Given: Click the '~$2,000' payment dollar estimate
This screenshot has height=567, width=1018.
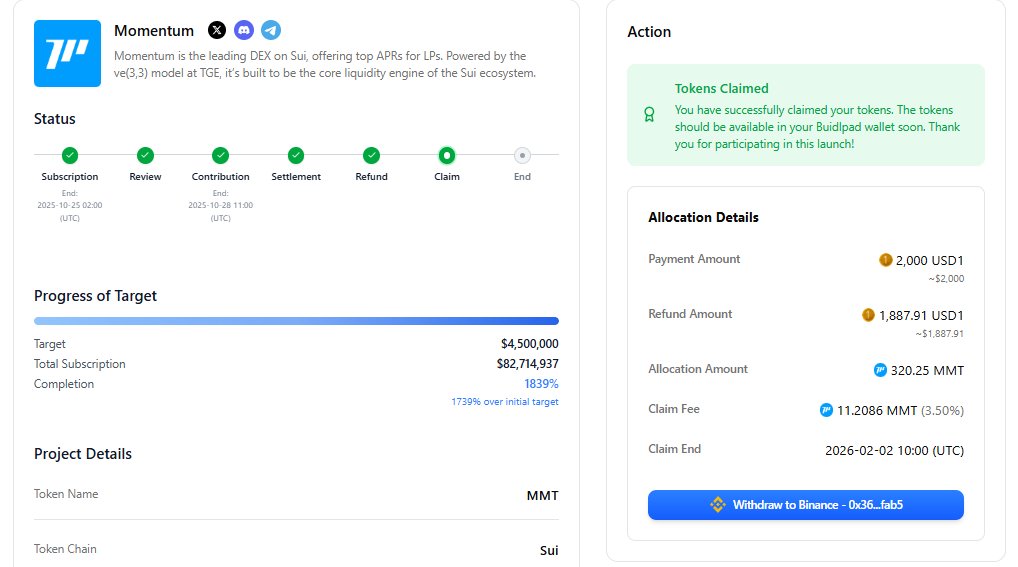Looking at the screenshot, I should click(x=946, y=279).
